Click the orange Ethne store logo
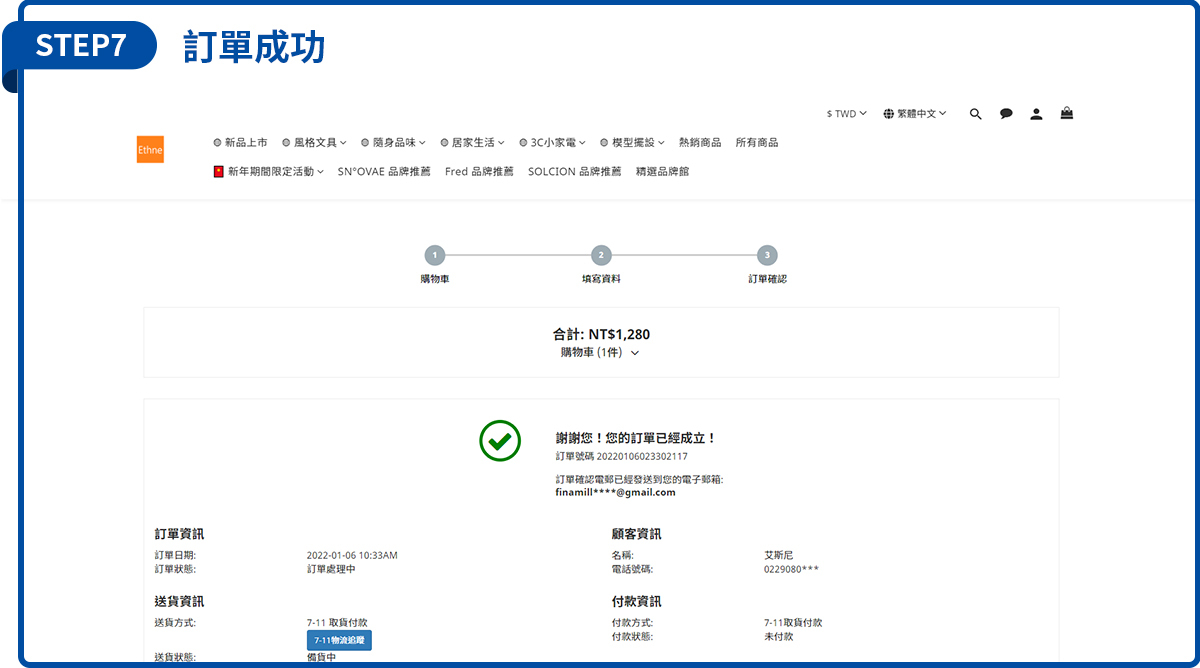Image resolution: width=1200 pixels, height=668 pixels. point(150,149)
